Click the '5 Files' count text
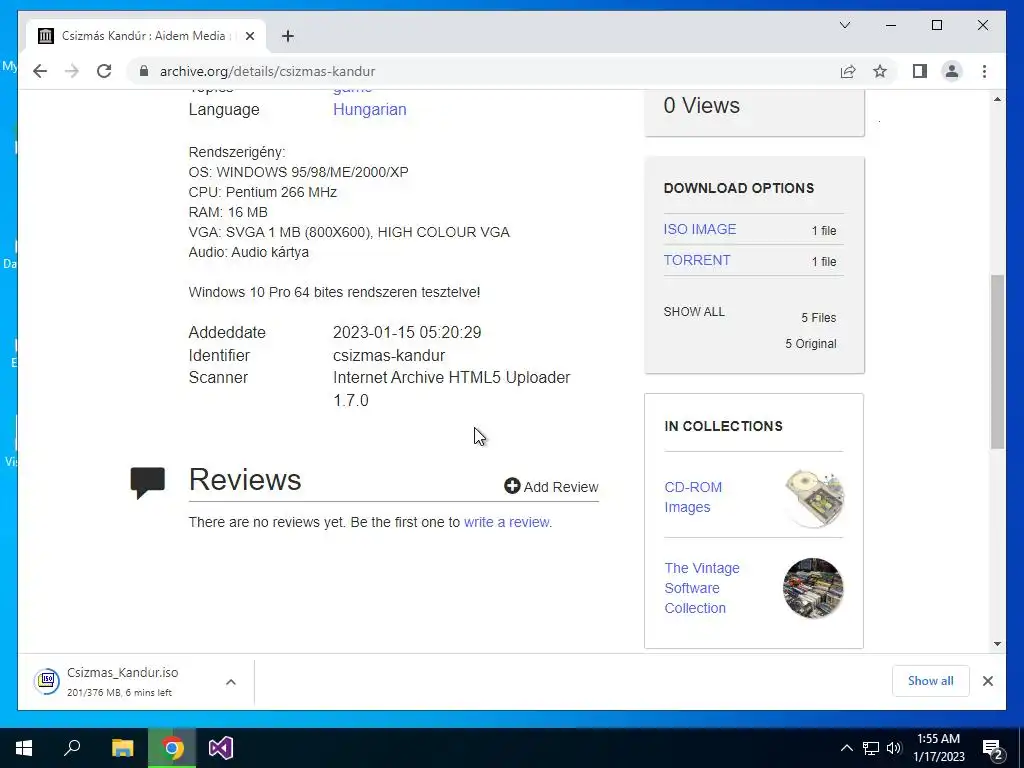This screenshot has height=768, width=1024. pyautogui.click(x=819, y=318)
